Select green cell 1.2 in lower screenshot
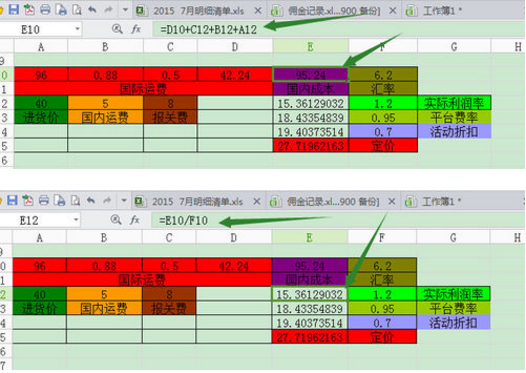This screenshot has height=373, width=526. click(x=382, y=294)
